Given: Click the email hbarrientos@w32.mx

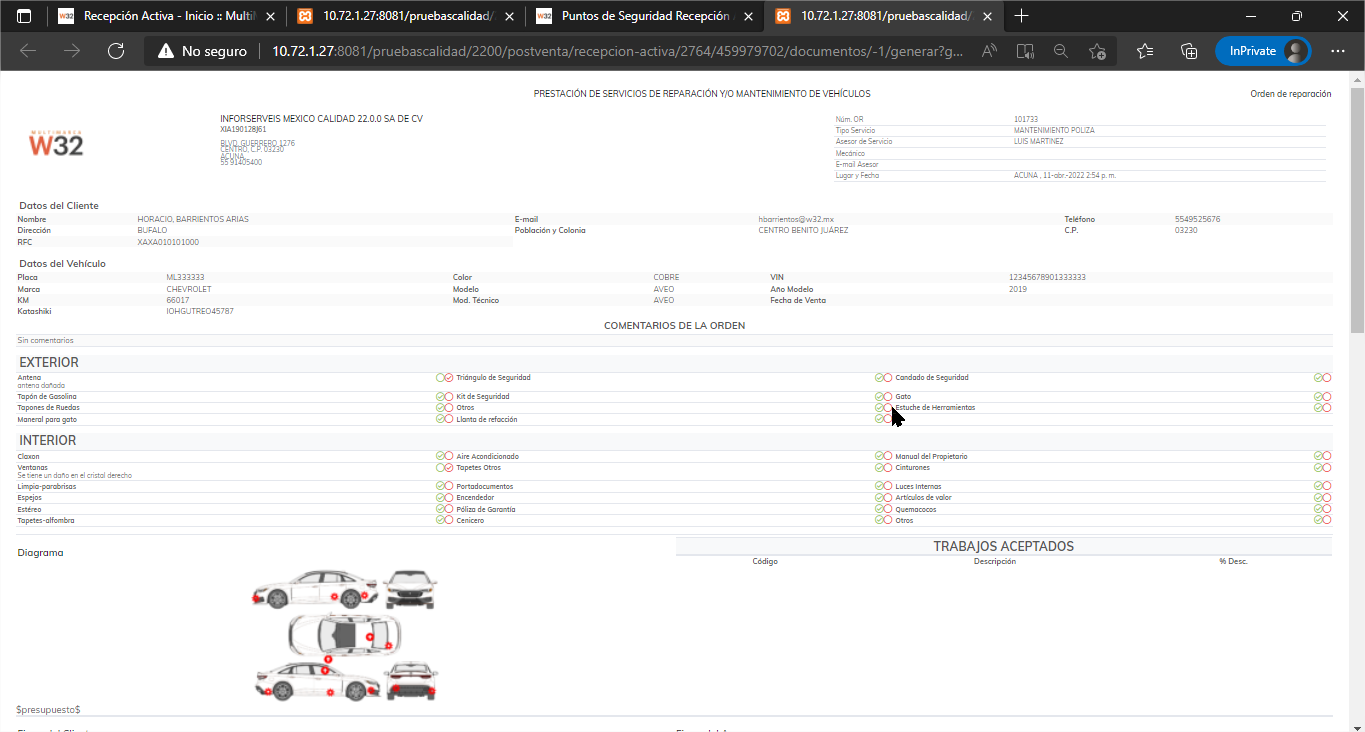Looking at the screenshot, I should click(x=796, y=219).
